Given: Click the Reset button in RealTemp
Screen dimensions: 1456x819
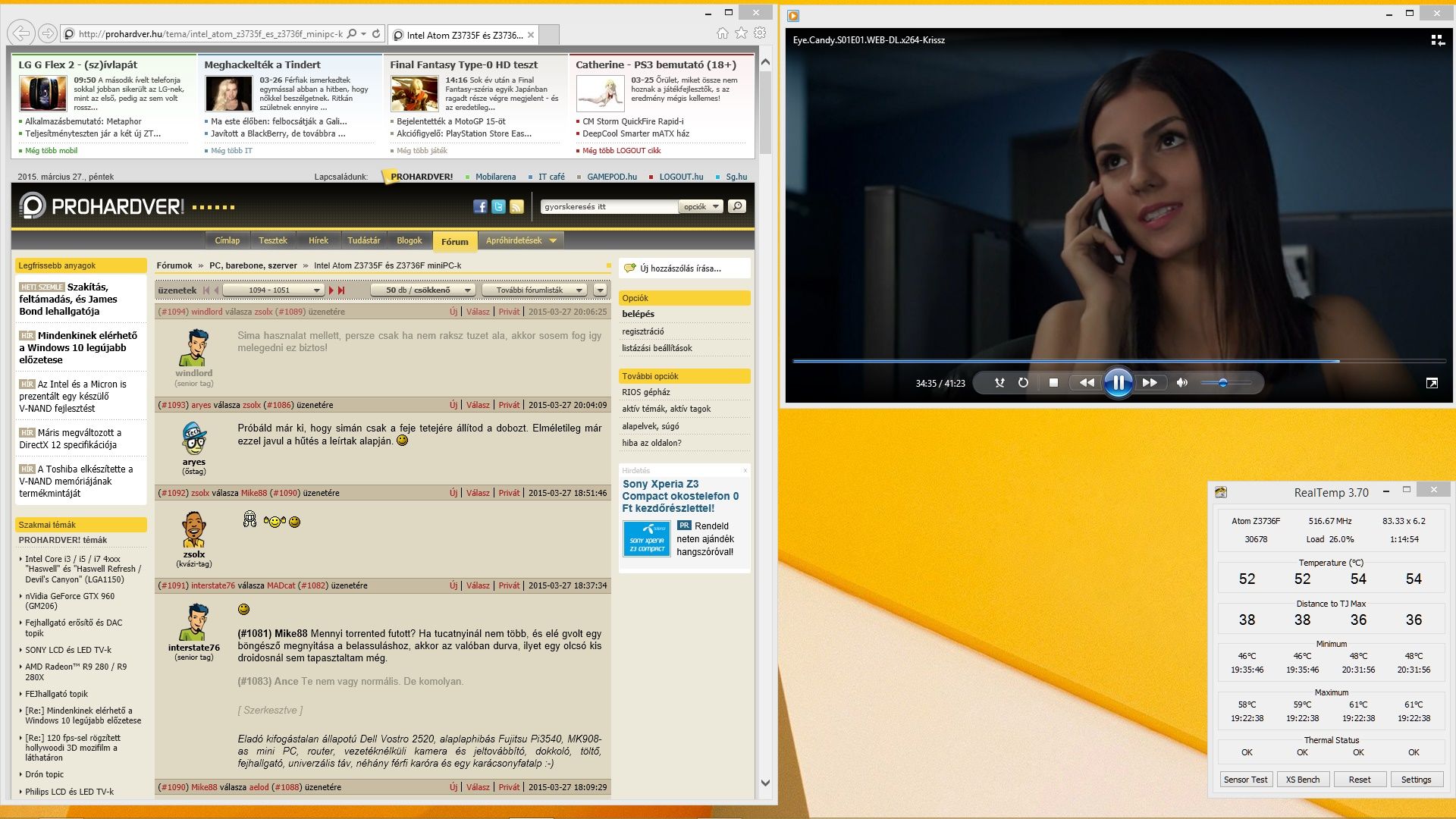Looking at the screenshot, I should click(x=1360, y=780).
